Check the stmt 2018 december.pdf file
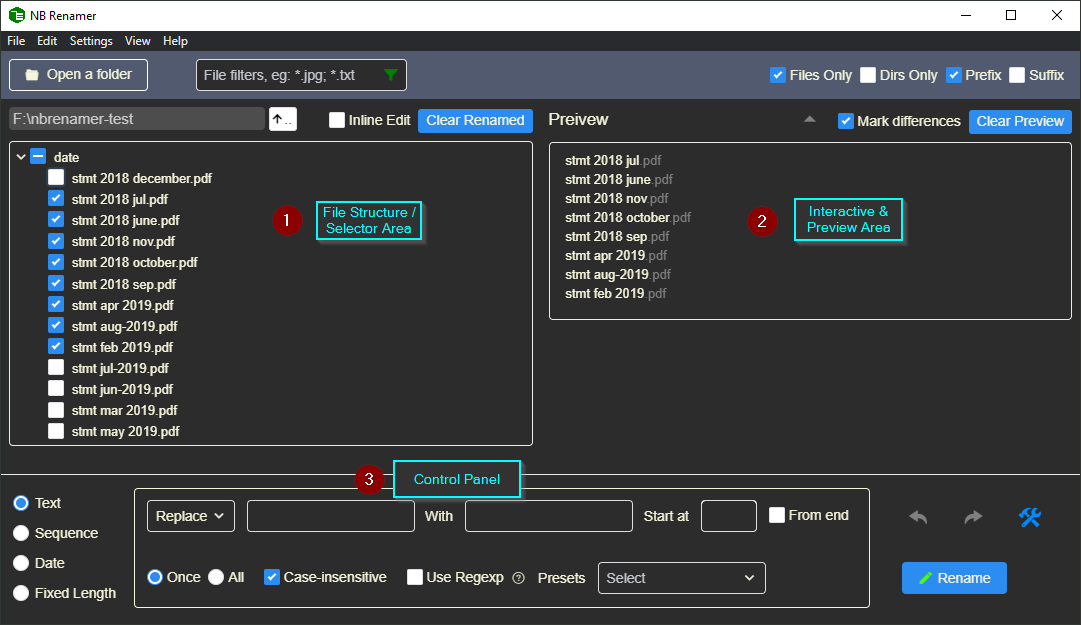Viewport: 1081px width, 625px height. click(x=56, y=178)
